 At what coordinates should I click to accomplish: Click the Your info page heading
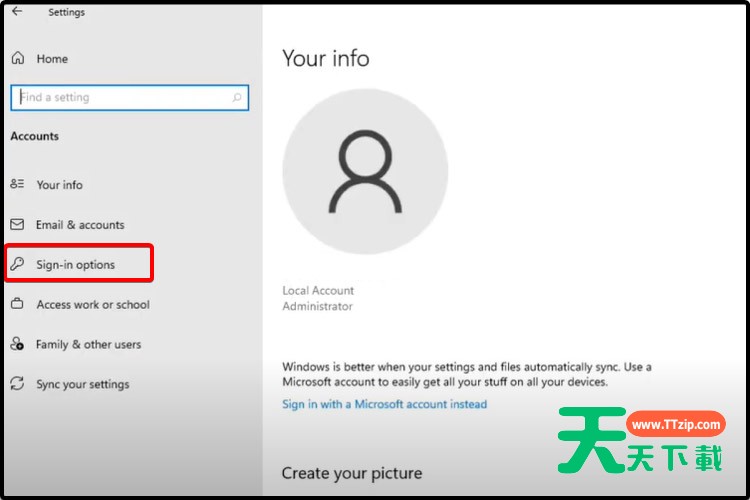coord(326,58)
